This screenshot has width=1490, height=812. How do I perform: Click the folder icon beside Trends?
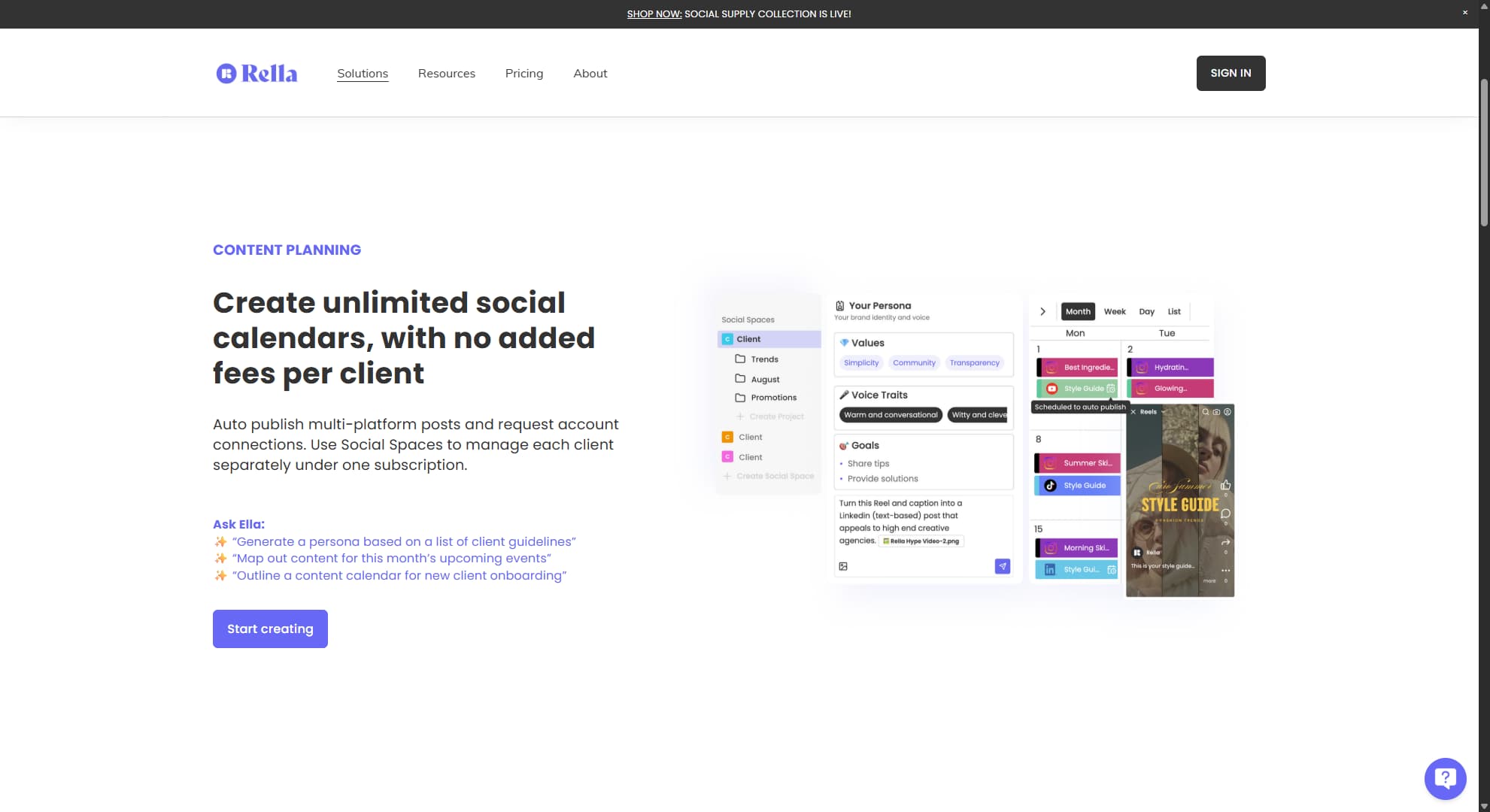click(740, 359)
